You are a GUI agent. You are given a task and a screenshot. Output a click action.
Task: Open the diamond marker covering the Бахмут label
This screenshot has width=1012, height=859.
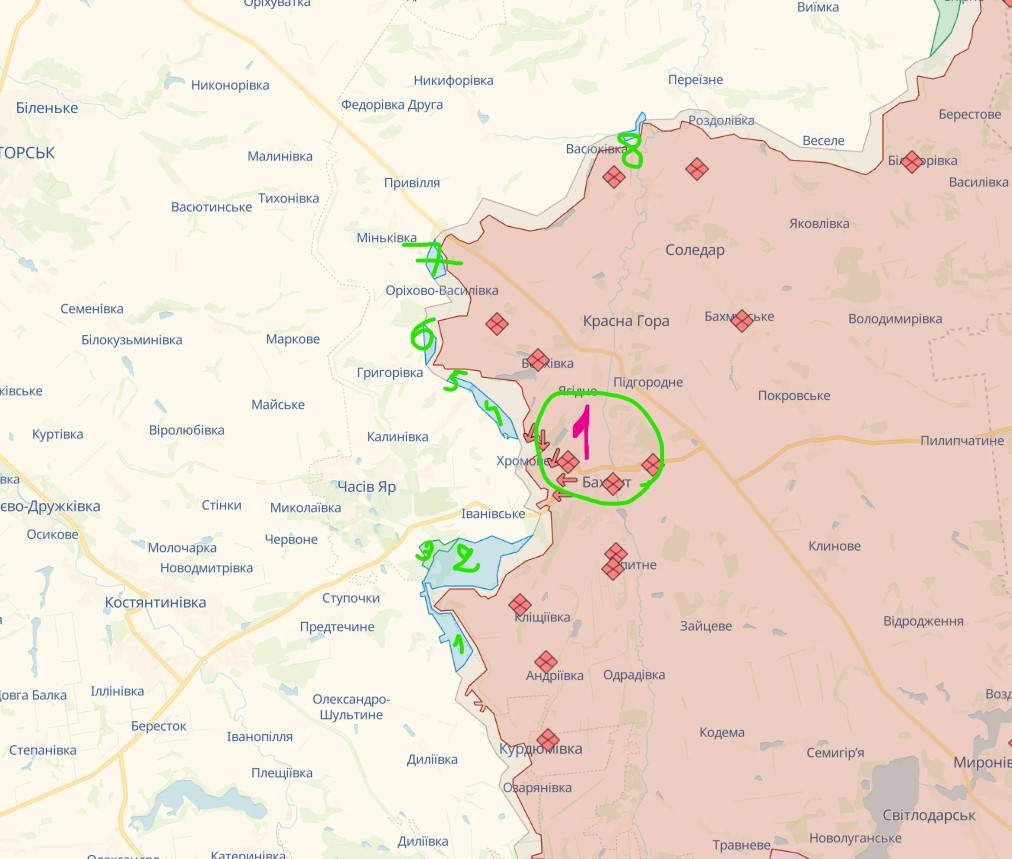coord(612,483)
